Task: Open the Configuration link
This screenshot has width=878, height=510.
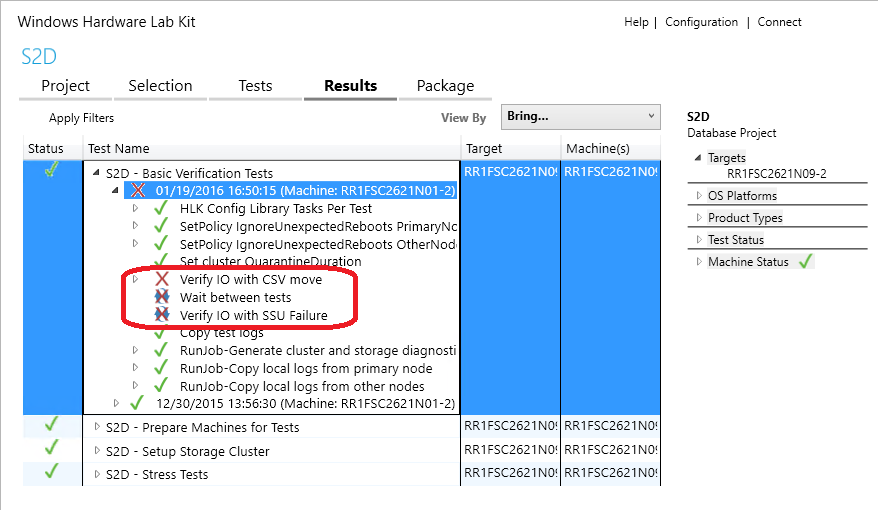Action: tap(701, 22)
